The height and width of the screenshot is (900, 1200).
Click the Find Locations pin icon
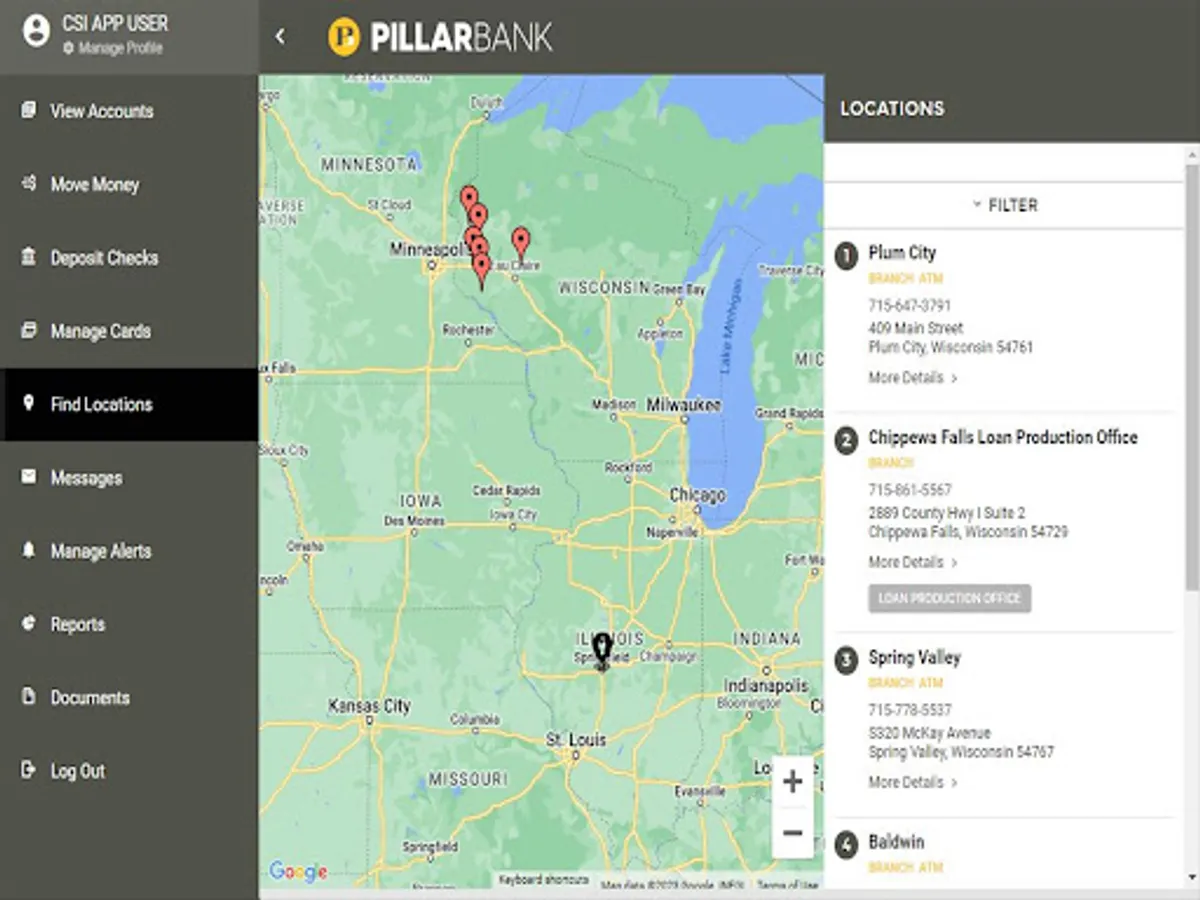point(28,403)
